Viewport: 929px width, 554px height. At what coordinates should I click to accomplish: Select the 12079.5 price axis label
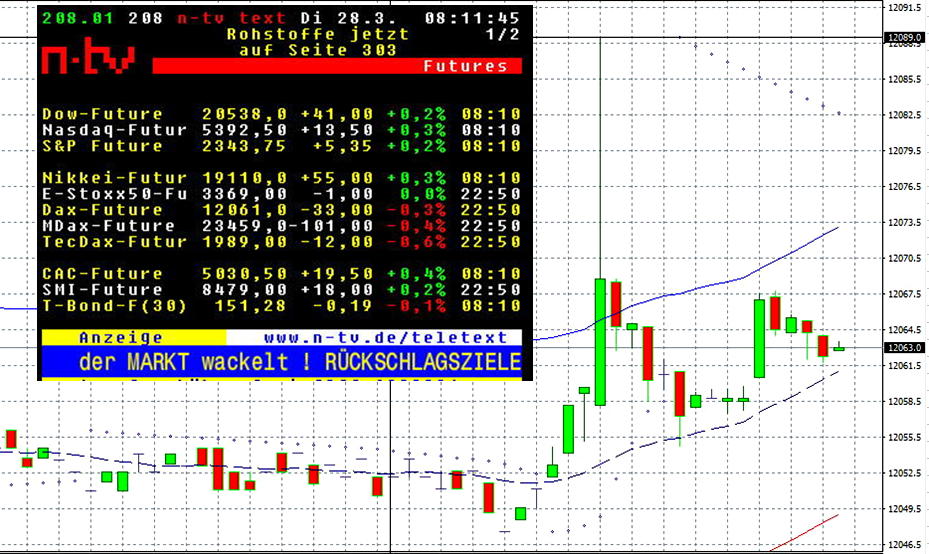tap(905, 150)
